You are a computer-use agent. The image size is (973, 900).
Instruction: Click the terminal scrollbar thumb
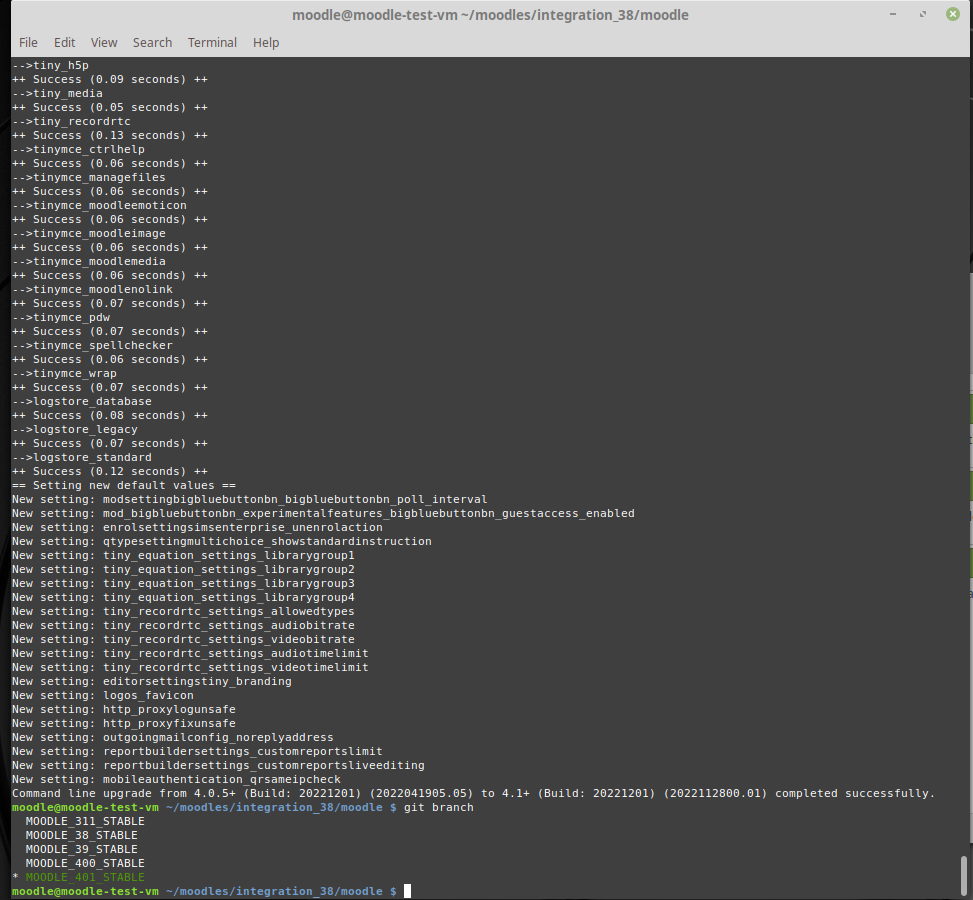tap(964, 875)
